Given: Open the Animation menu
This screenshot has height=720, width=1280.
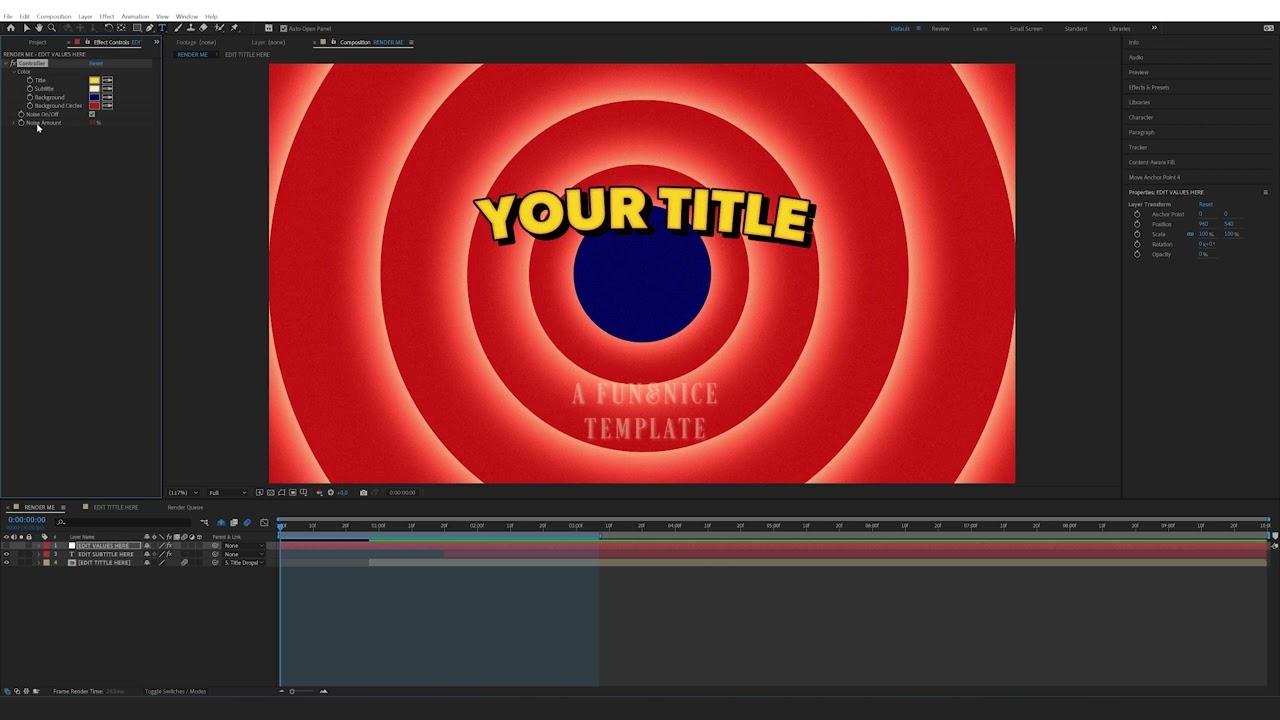Looking at the screenshot, I should (x=135, y=16).
